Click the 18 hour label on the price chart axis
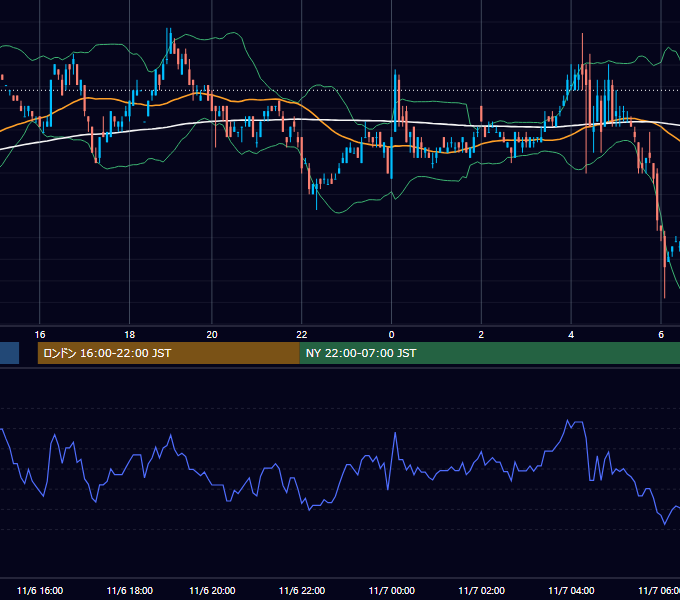 pyautogui.click(x=130, y=335)
